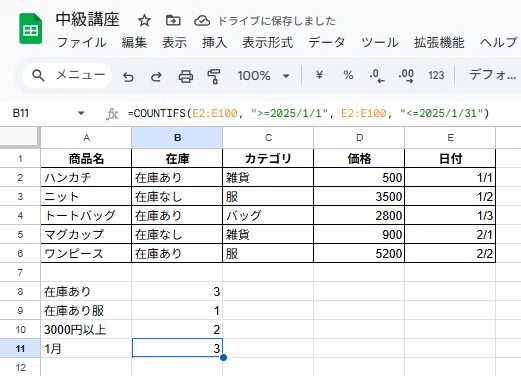Select the paint format tool
The height and width of the screenshot is (376, 521).
point(214,76)
